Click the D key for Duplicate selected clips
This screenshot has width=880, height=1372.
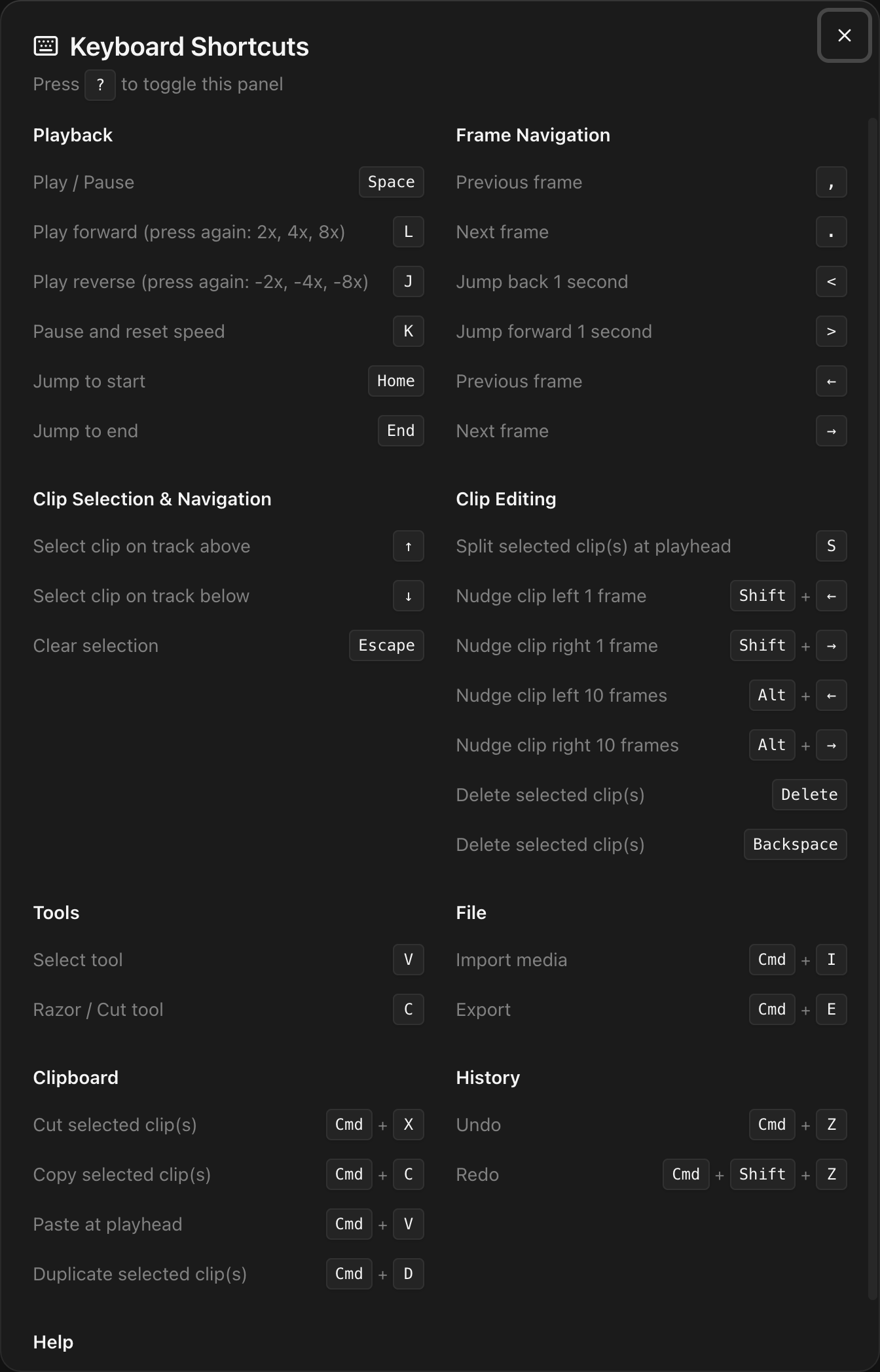click(408, 1274)
